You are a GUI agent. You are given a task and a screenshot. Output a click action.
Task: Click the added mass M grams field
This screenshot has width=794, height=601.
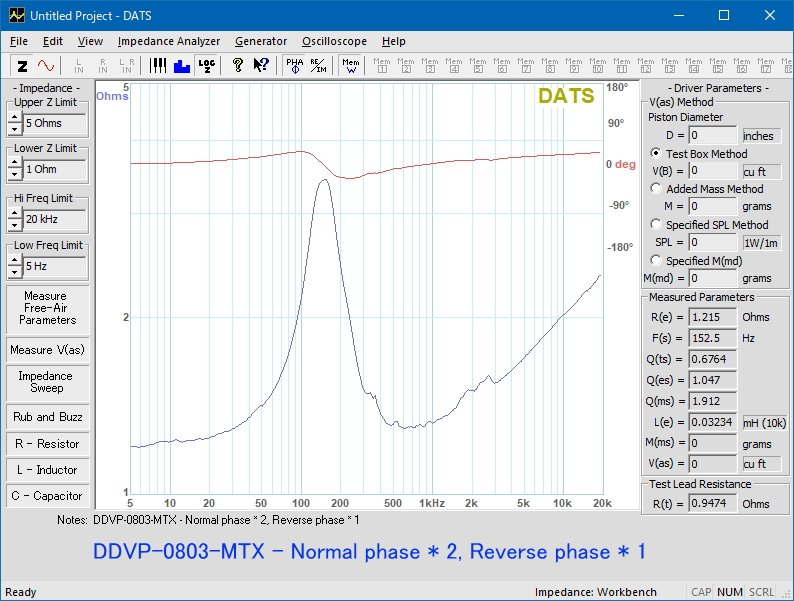(x=712, y=207)
